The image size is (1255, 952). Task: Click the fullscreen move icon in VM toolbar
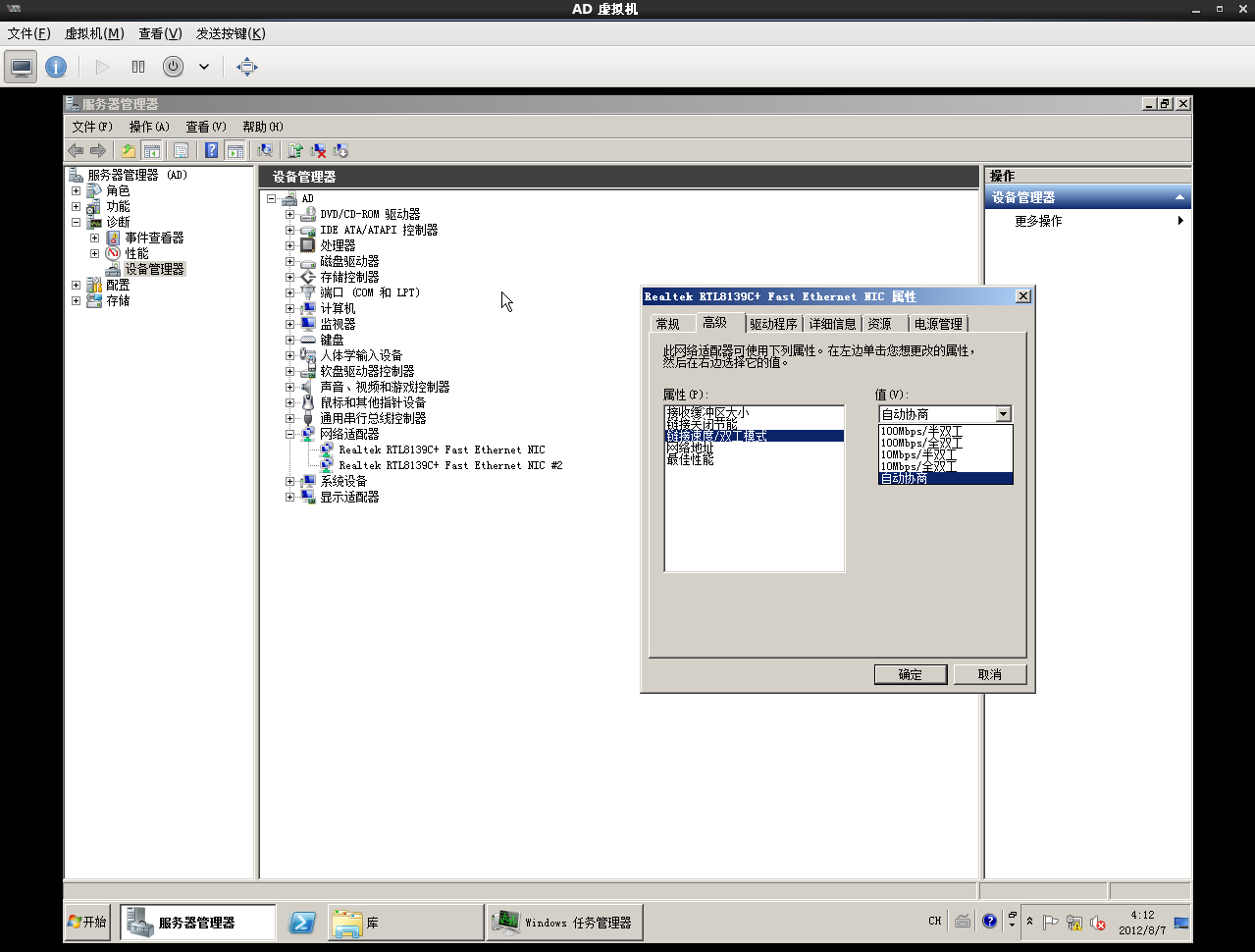coord(247,67)
